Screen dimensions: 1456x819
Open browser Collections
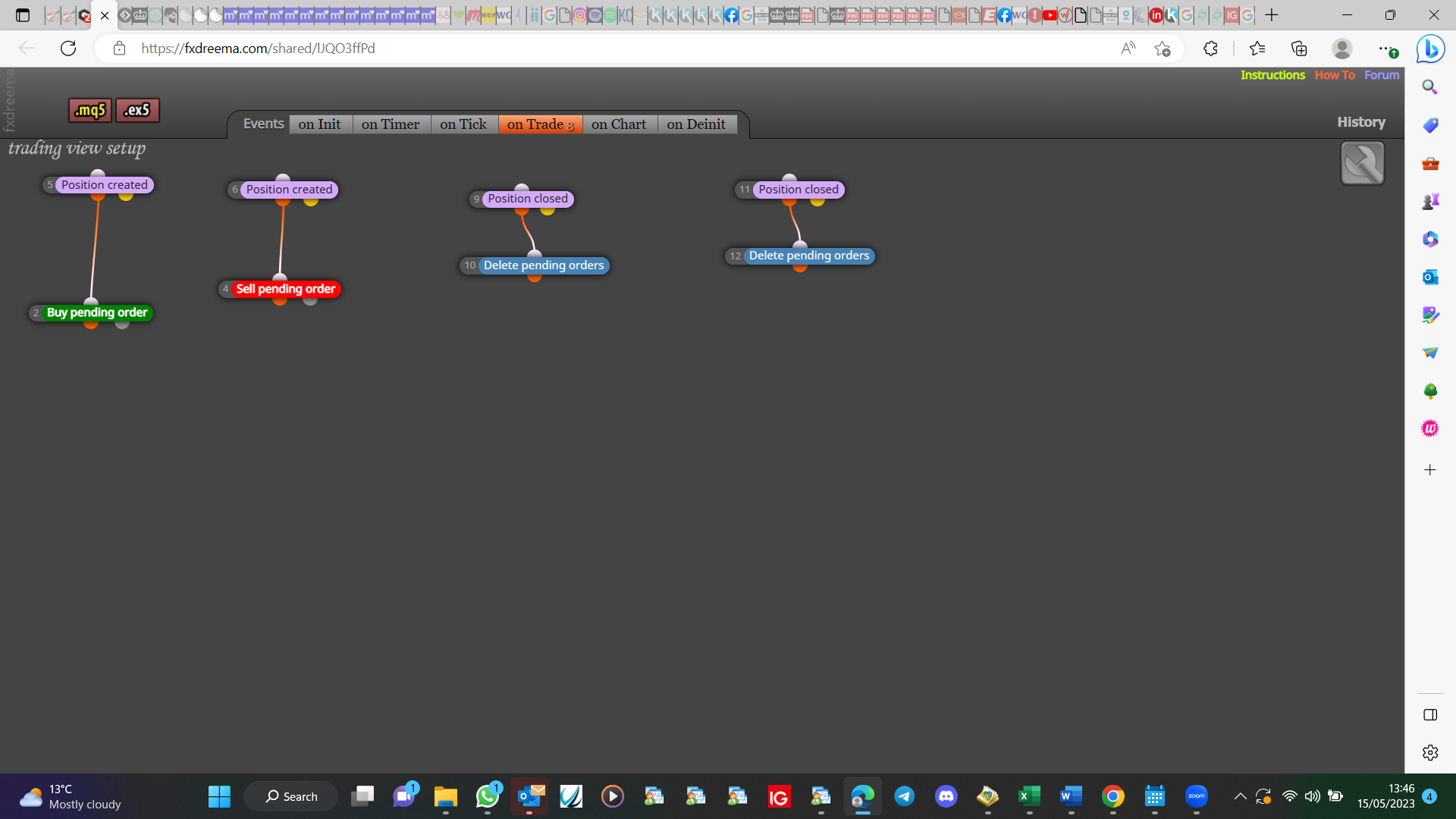[1299, 49]
